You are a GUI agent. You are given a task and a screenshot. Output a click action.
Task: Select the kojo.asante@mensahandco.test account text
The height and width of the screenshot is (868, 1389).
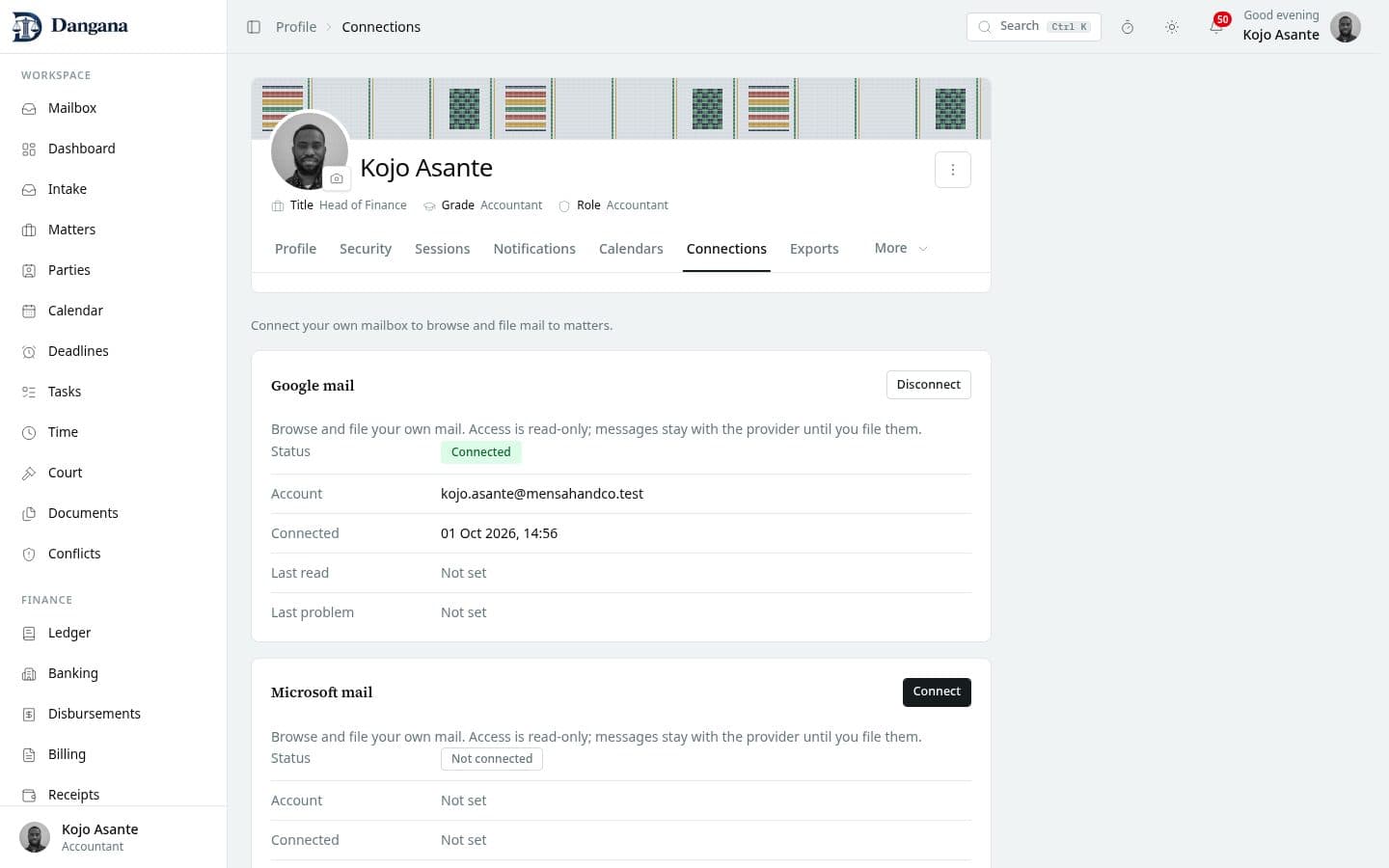coord(542,494)
